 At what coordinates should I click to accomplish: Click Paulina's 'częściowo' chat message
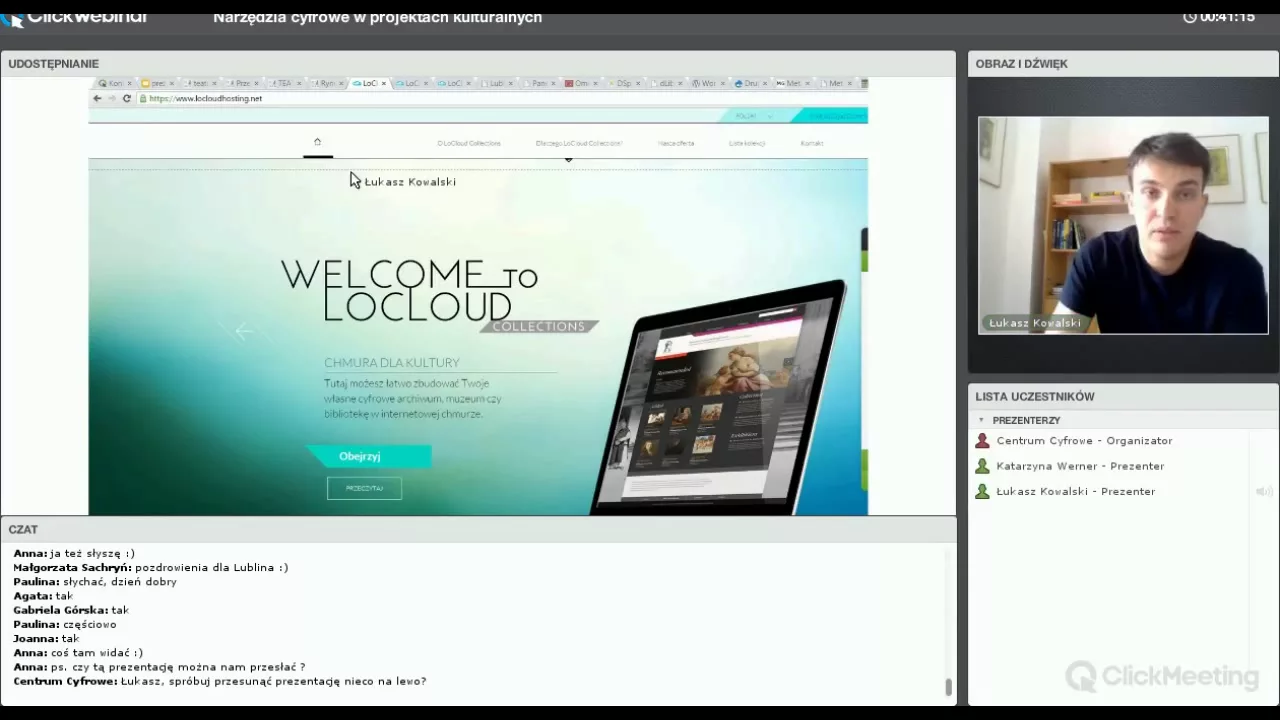point(65,624)
